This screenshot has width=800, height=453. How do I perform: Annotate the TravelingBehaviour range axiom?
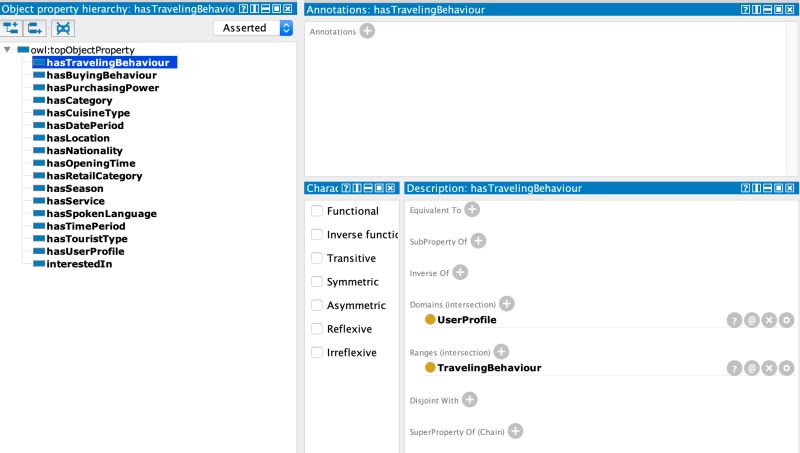click(x=752, y=368)
